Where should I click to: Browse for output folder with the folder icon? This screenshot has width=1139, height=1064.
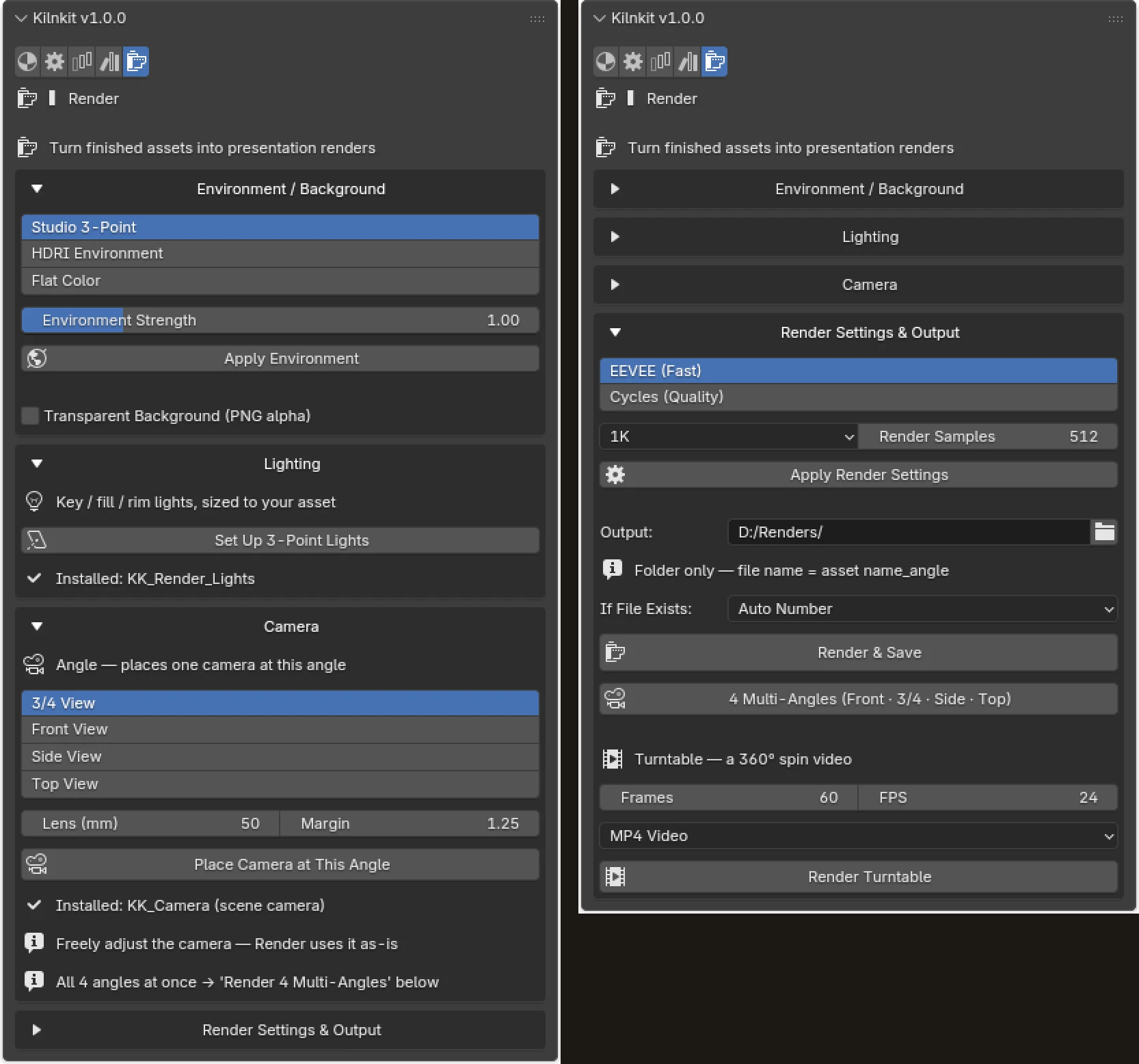tap(1104, 532)
